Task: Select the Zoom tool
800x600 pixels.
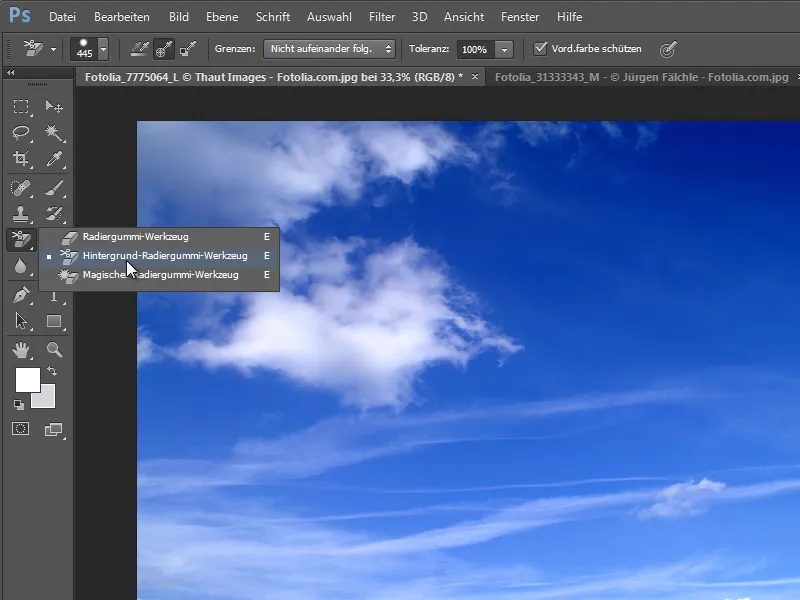Action: 54,349
